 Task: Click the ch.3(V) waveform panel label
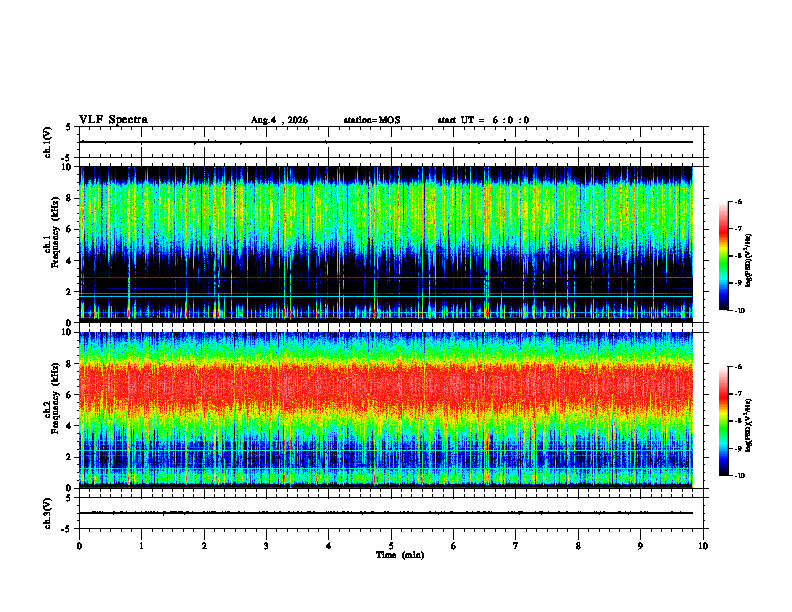(48, 513)
